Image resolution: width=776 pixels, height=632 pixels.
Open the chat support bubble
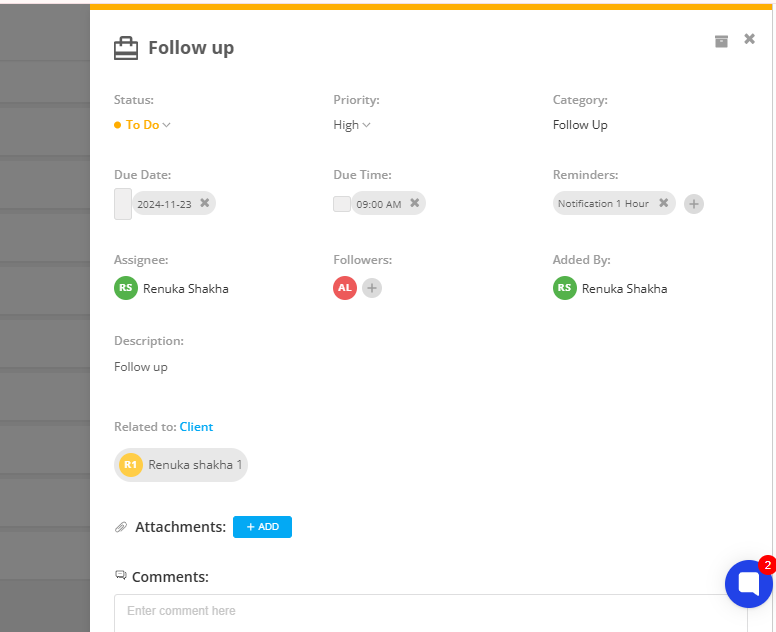click(x=749, y=583)
